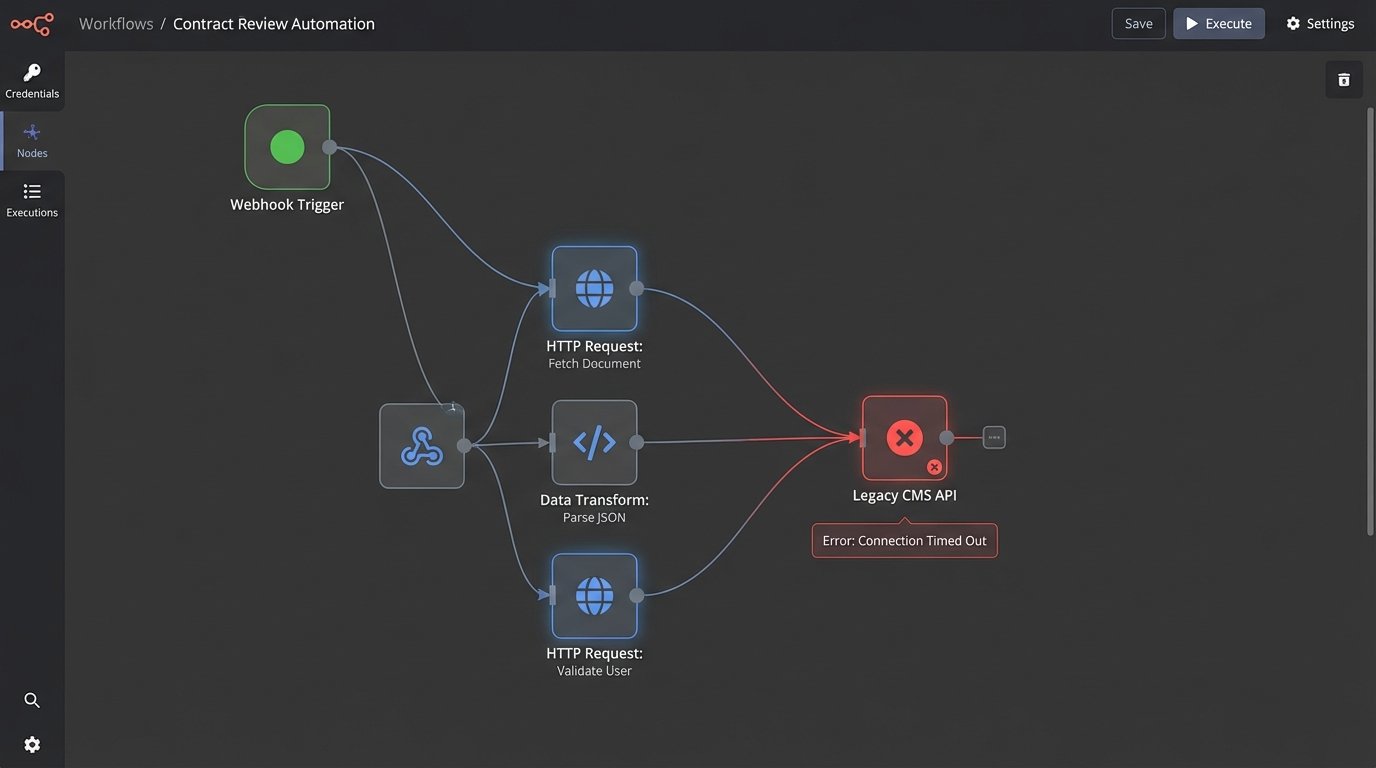Image resolution: width=1376 pixels, height=768 pixels.
Task: Click the vertical scrollbar on right edge
Action: 1370,320
